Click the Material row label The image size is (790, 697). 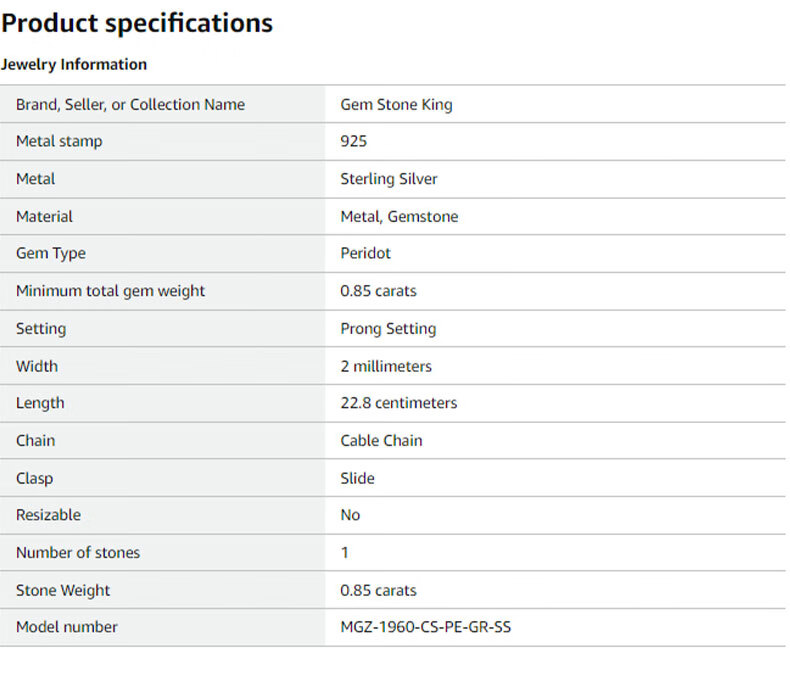click(x=44, y=216)
